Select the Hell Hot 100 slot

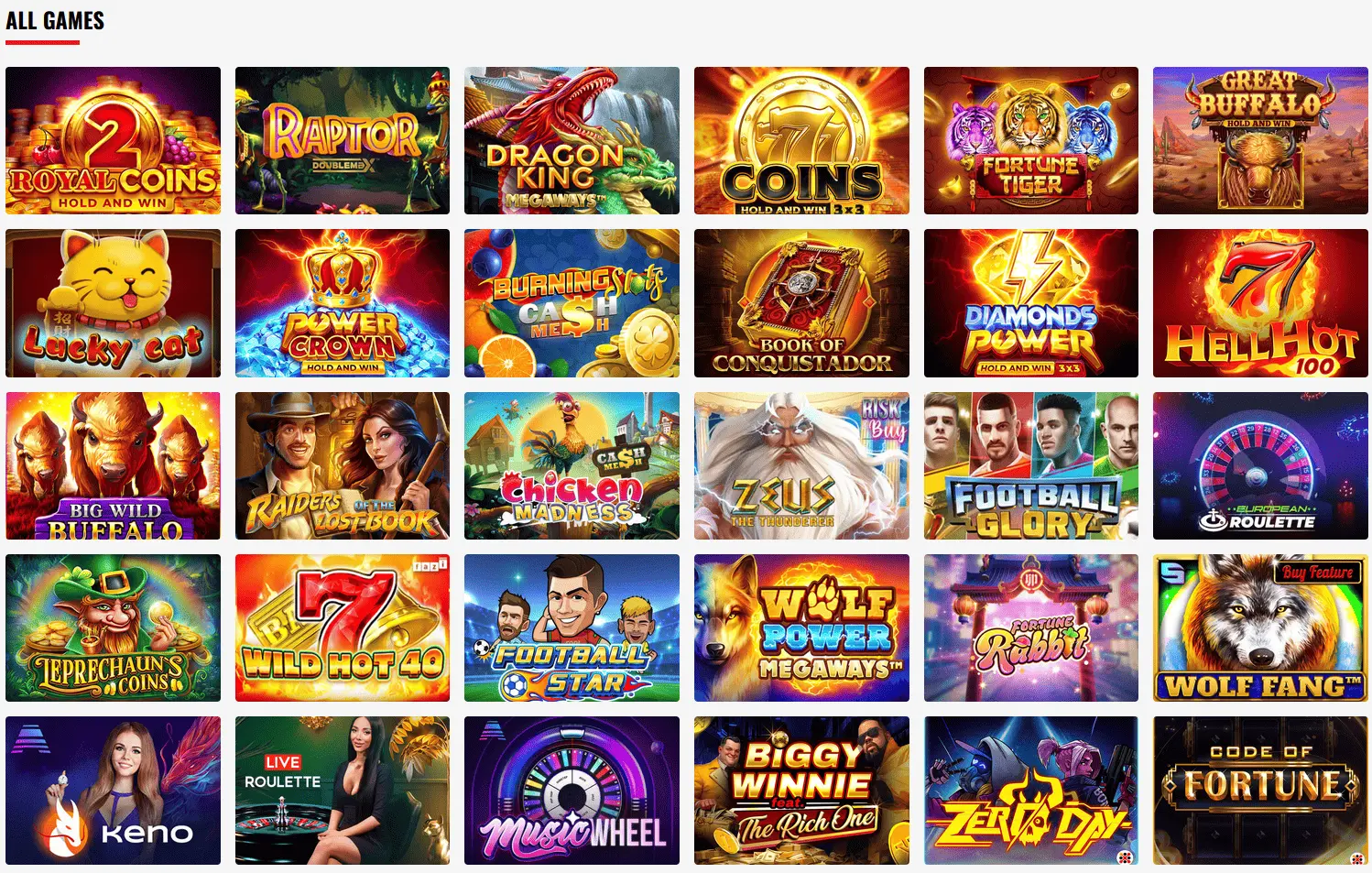pyautogui.click(x=1260, y=303)
